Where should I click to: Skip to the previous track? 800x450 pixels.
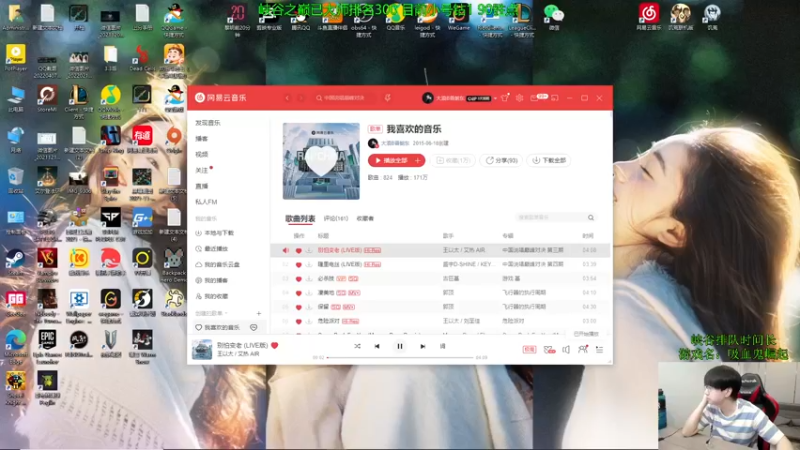pos(377,346)
